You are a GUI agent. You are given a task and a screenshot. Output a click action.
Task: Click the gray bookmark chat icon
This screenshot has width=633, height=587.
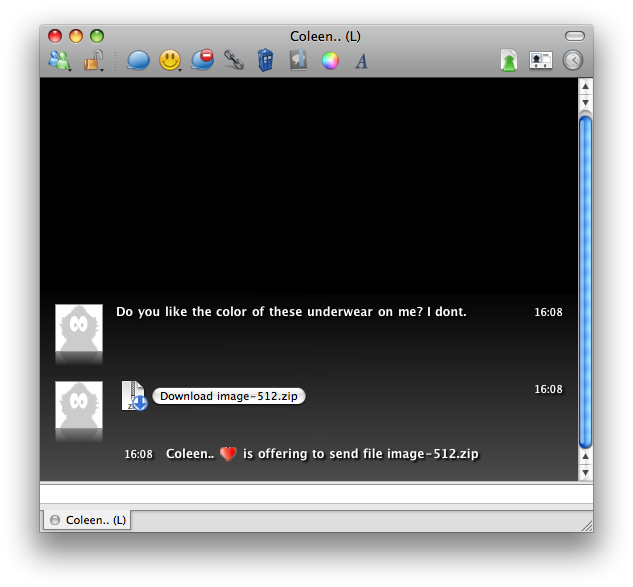tap(298, 60)
